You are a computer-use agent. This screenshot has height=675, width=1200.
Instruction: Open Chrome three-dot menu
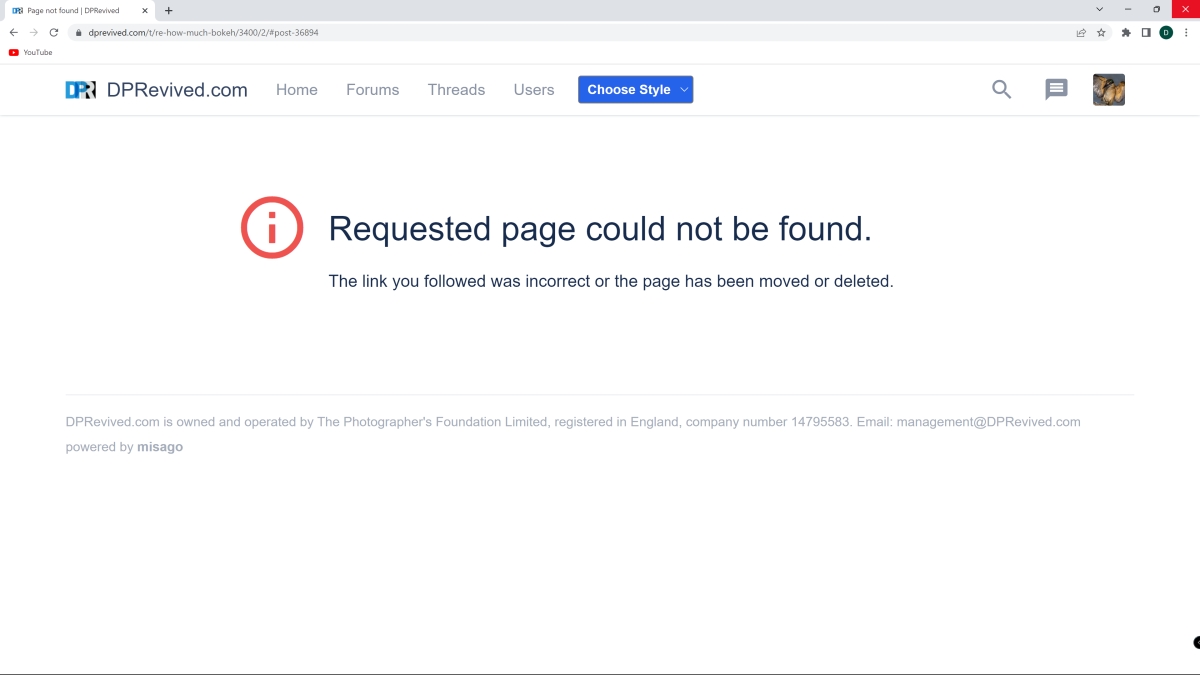(x=1186, y=32)
